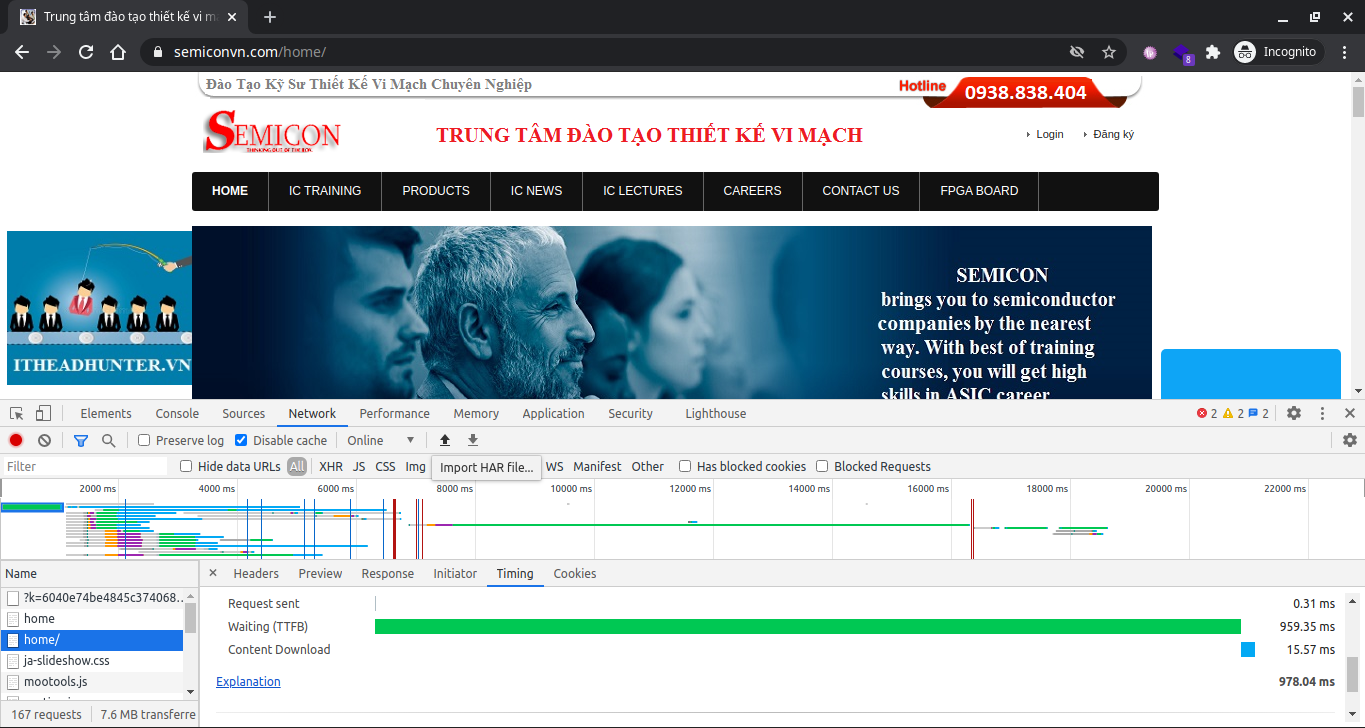Uncheck the Disable cache checkbox
1365x728 pixels.
coord(241,440)
